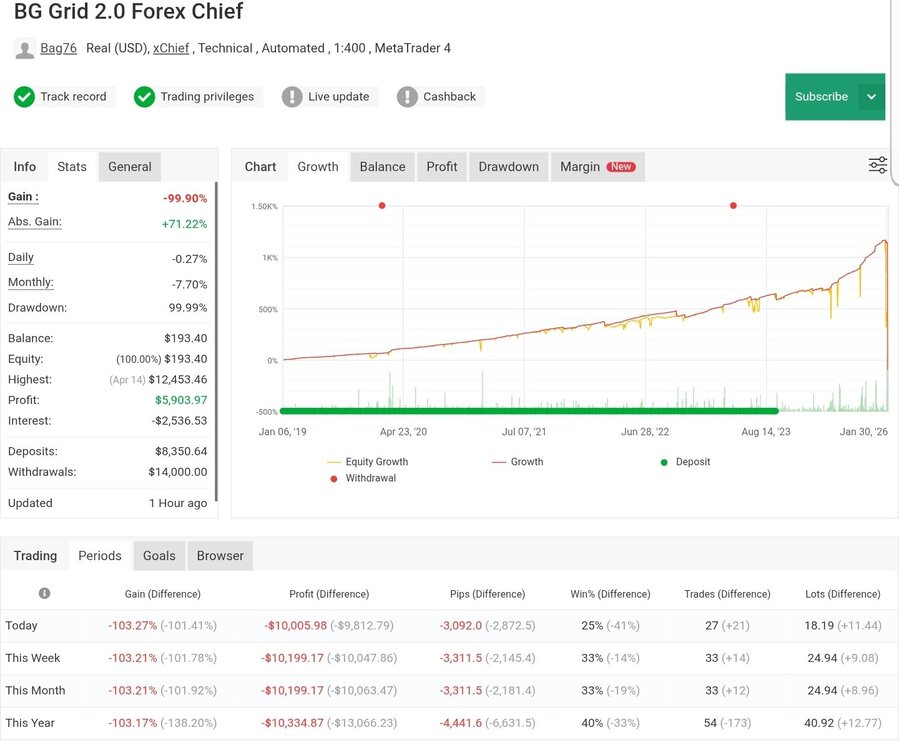Open the Drawdown chart tab
The height and width of the screenshot is (750, 899).
pyautogui.click(x=509, y=167)
